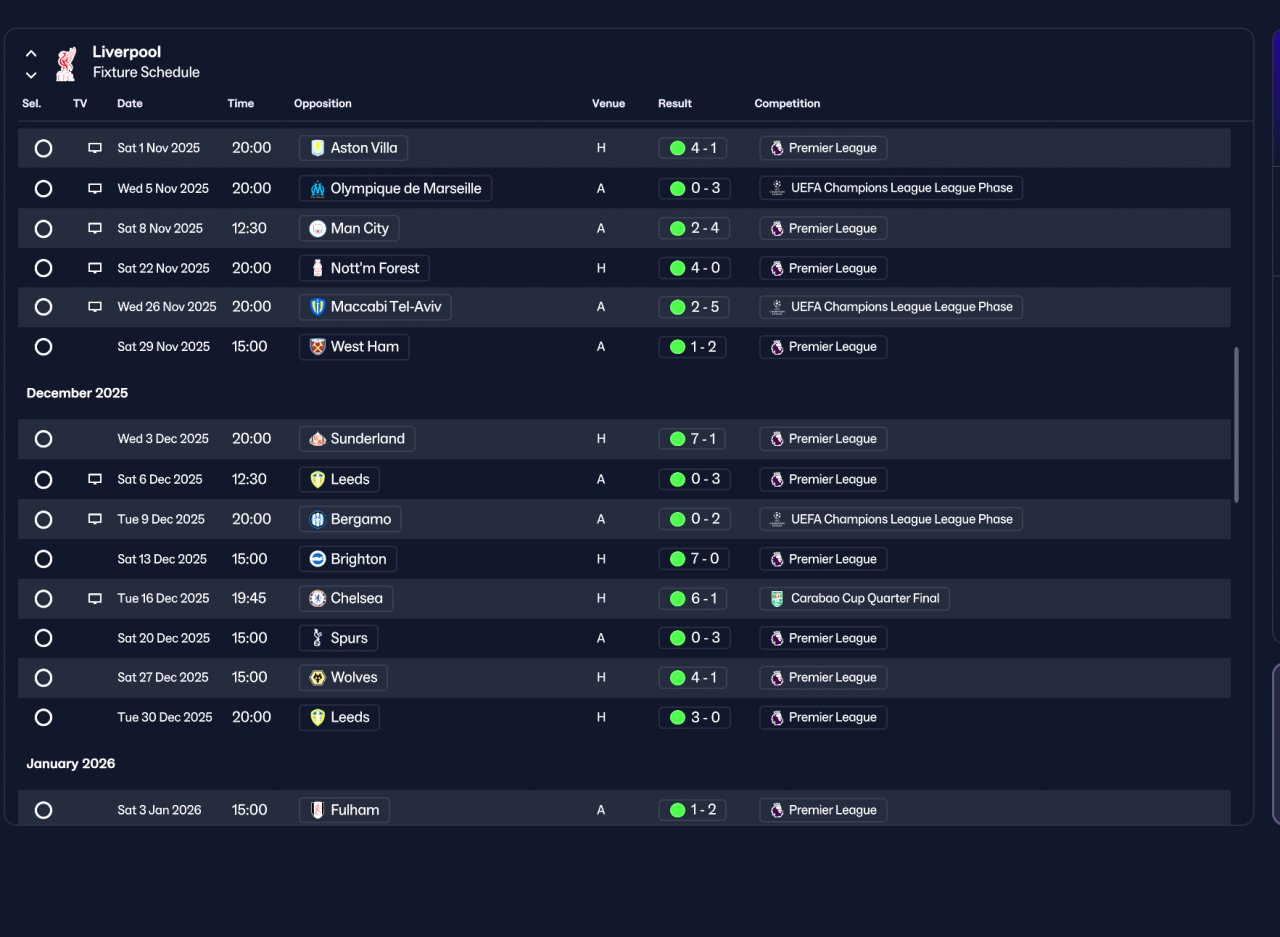Click the Competition column header
Image resolution: width=1280 pixels, height=937 pixels.
tap(787, 104)
